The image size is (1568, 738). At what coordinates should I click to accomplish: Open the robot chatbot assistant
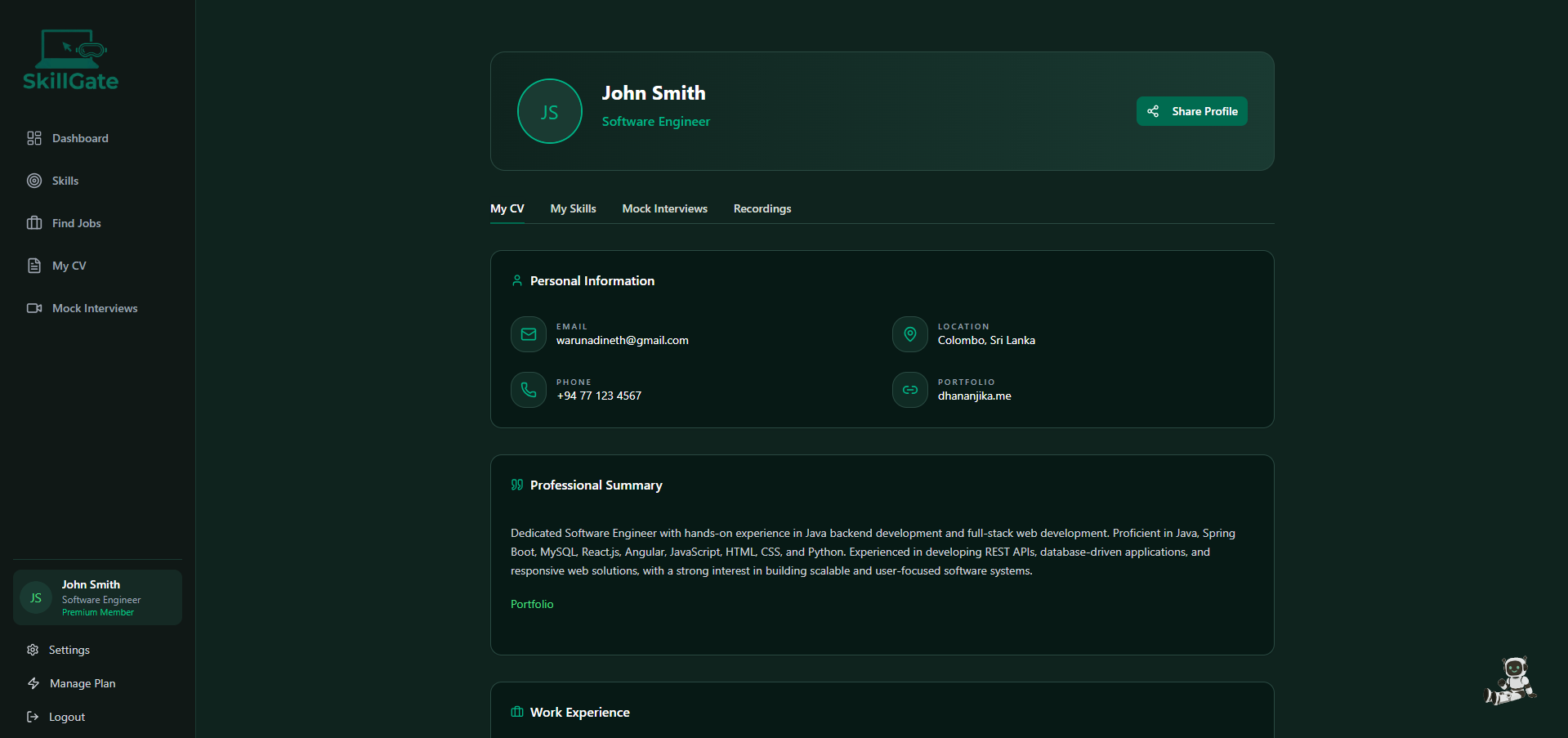(1511, 681)
